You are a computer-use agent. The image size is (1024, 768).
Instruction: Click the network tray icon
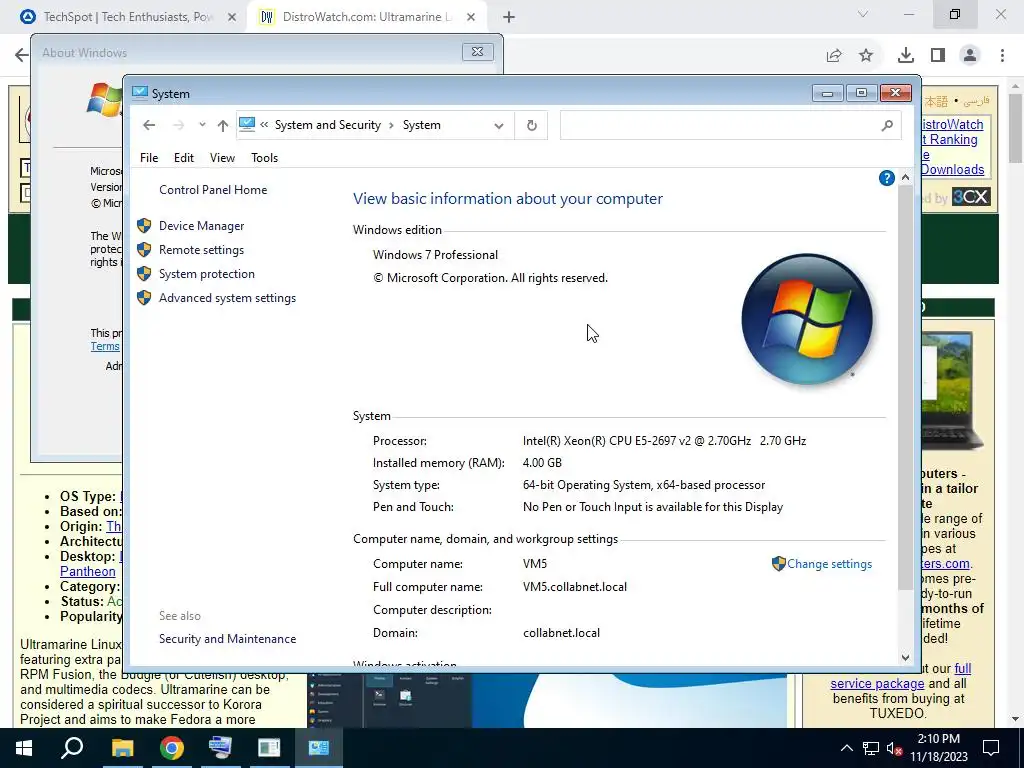tap(871, 748)
